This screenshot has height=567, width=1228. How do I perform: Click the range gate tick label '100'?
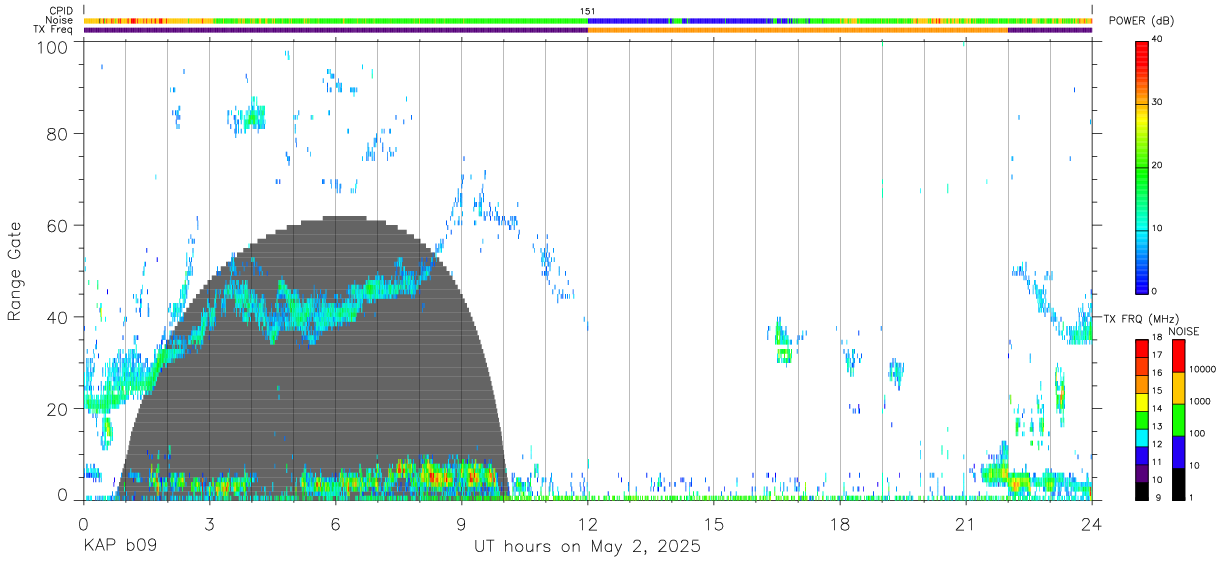click(x=52, y=46)
